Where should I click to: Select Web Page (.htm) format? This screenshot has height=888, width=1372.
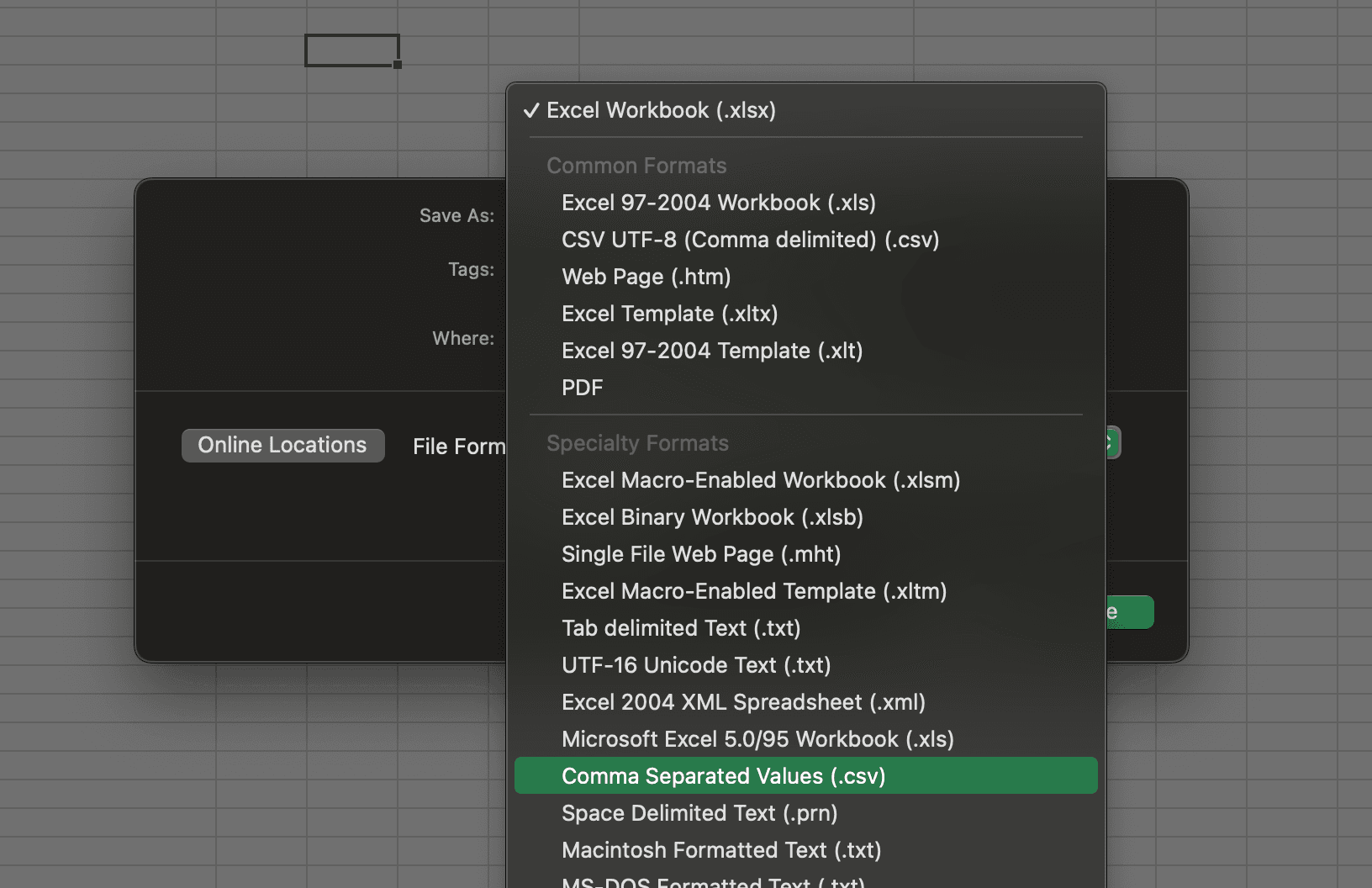pos(805,277)
